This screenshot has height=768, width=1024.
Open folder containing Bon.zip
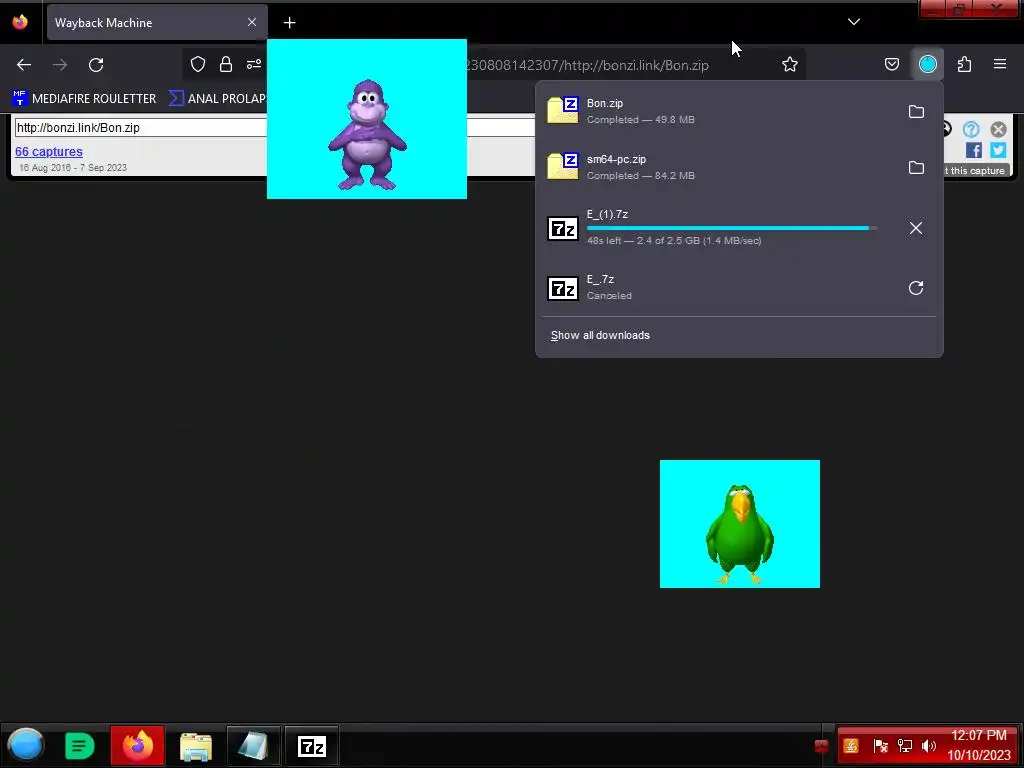coord(916,112)
